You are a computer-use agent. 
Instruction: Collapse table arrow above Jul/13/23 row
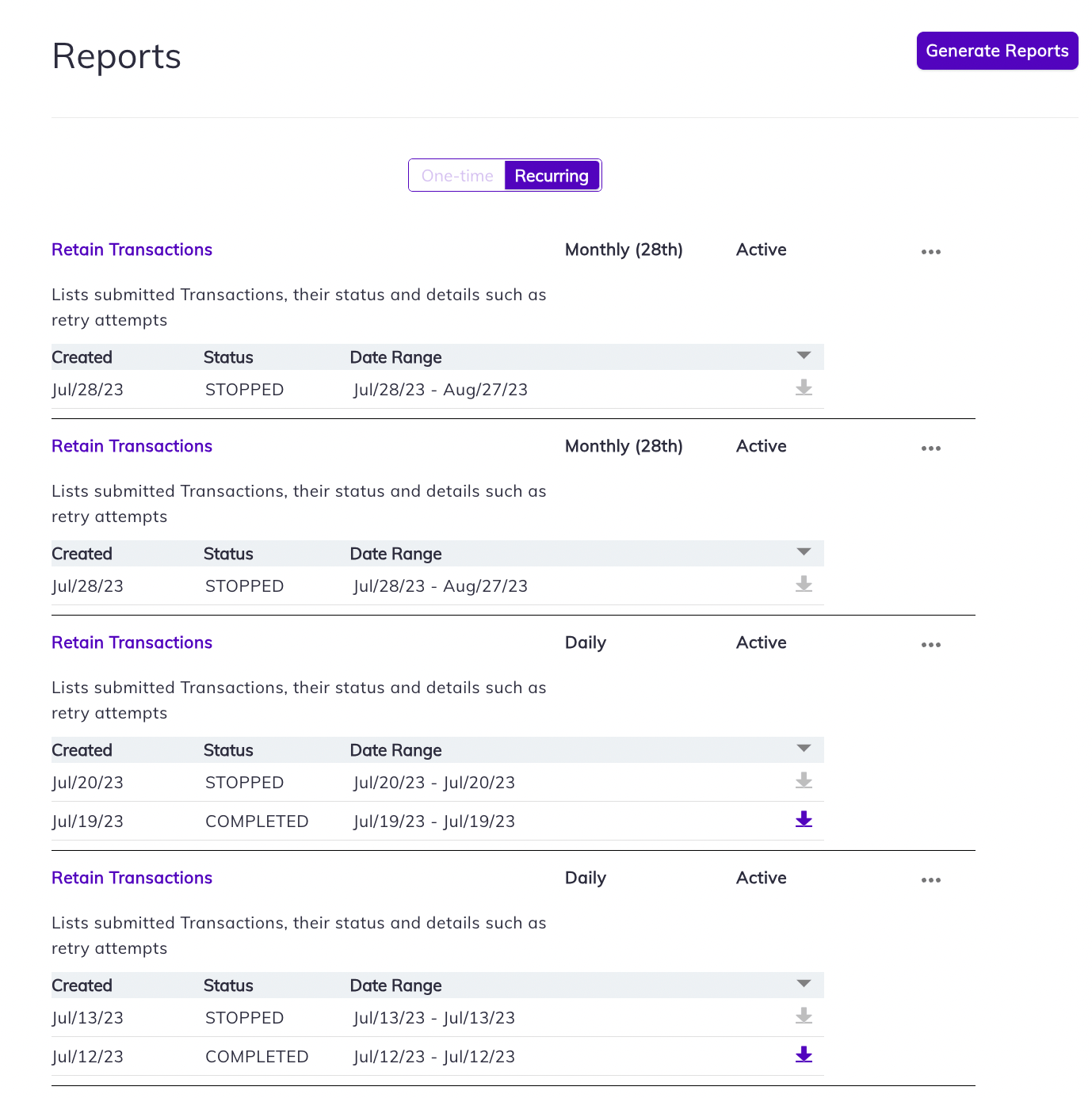tap(804, 984)
